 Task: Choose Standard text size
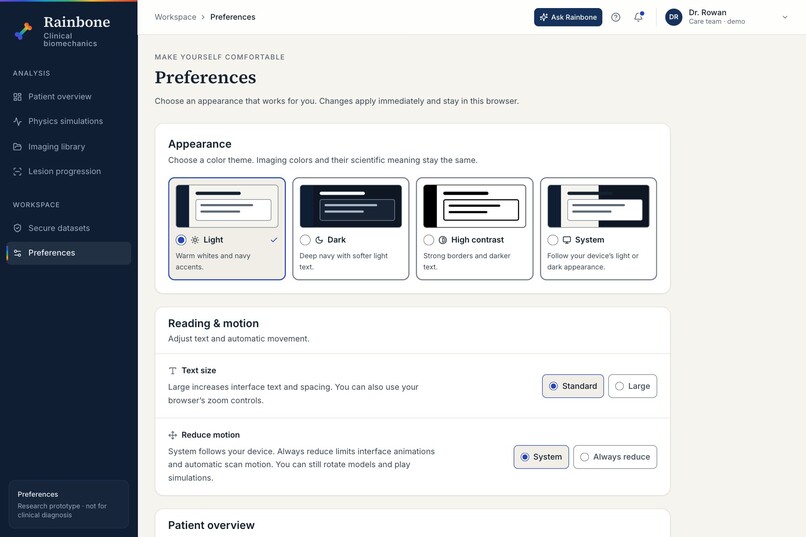tap(573, 386)
